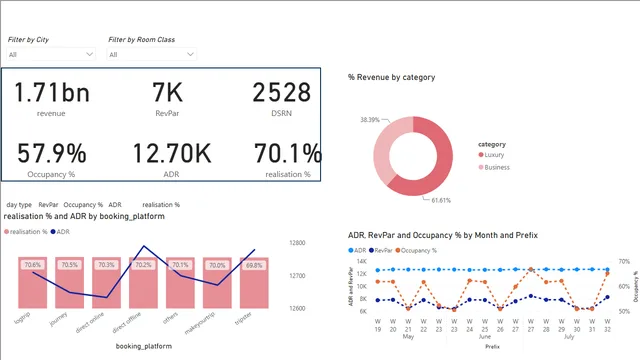The image size is (640, 360).
Task: Click the Luxury legend color marker
Action: [481, 155]
